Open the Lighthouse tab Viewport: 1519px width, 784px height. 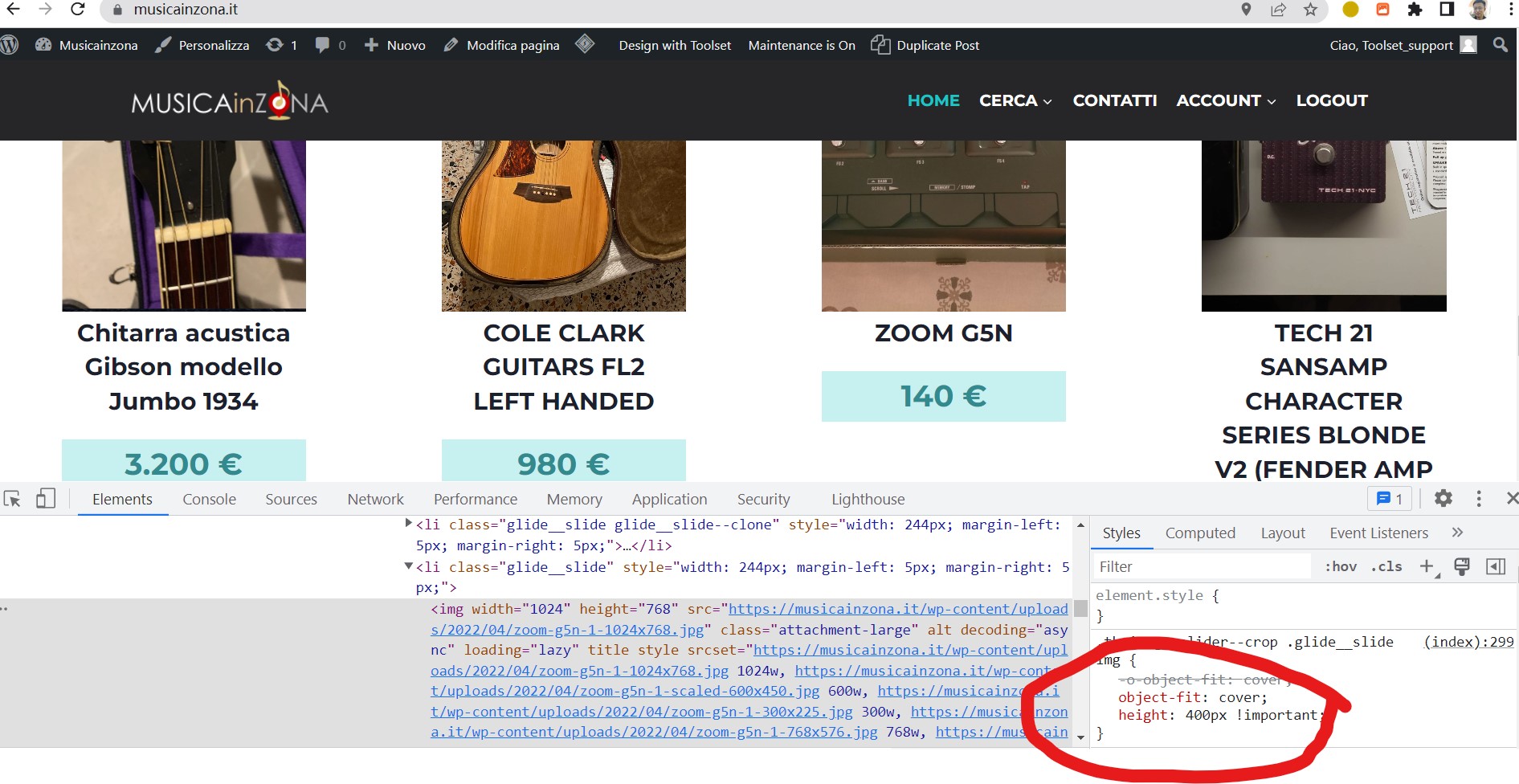click(x=868, y=499)
